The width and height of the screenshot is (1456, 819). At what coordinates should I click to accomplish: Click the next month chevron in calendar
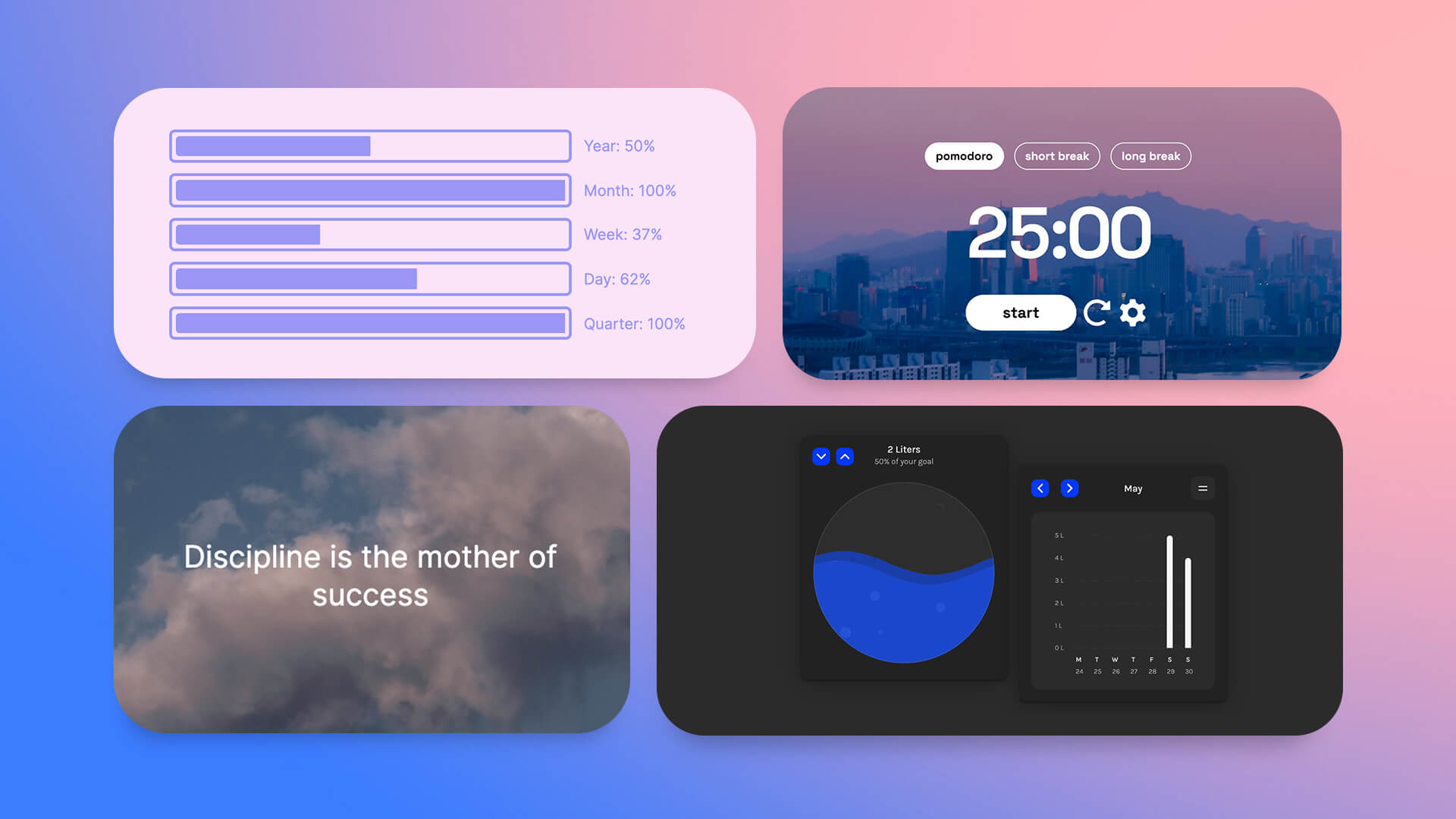click(1069, 488)
